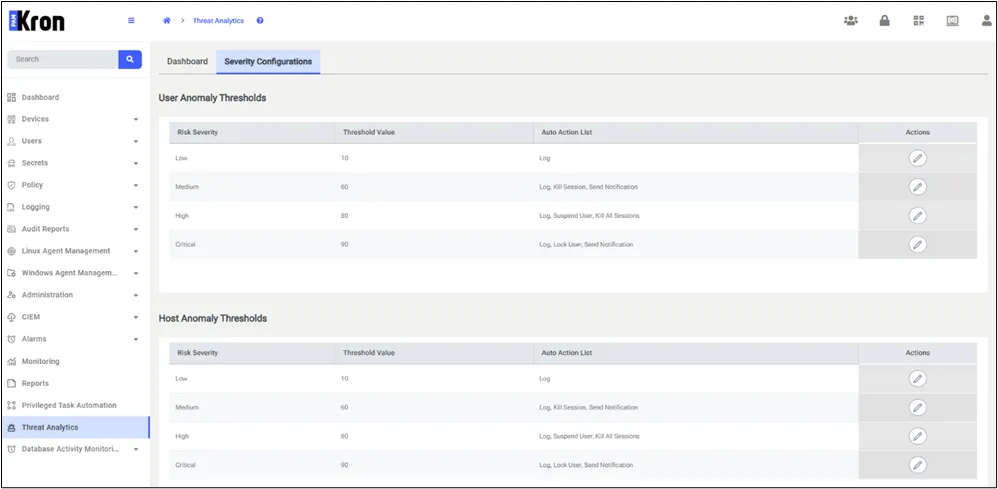Screen dimensions: 998x489
Task: Click 'User Anomaly Thresholds' heading
Action: 212,98
